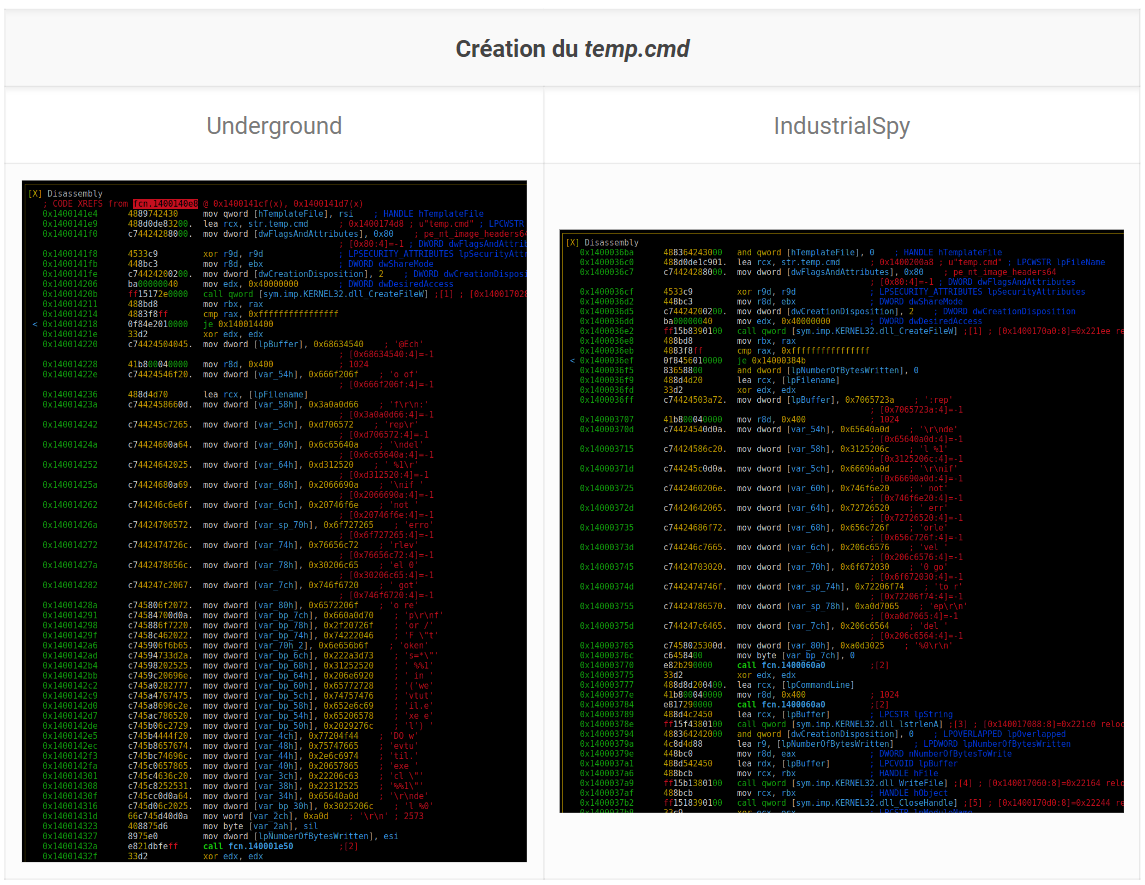Click the 'Création du temp.cmd' heading
This screenshot has height=885, width=1145.
click(572, 49)
